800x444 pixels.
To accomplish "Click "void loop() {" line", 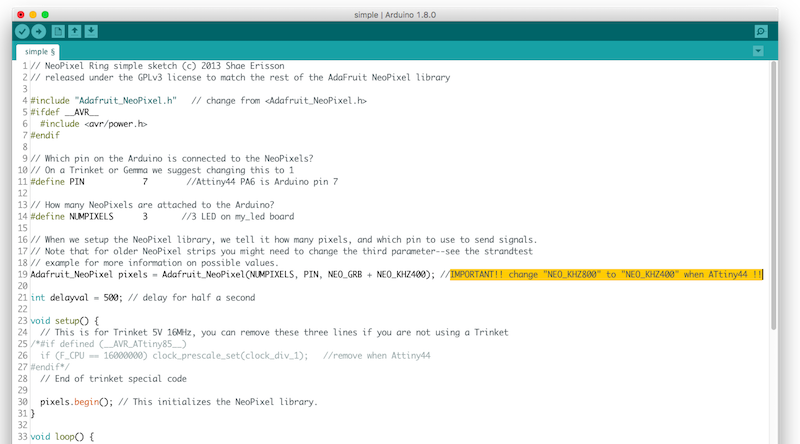I will (62, 437).
